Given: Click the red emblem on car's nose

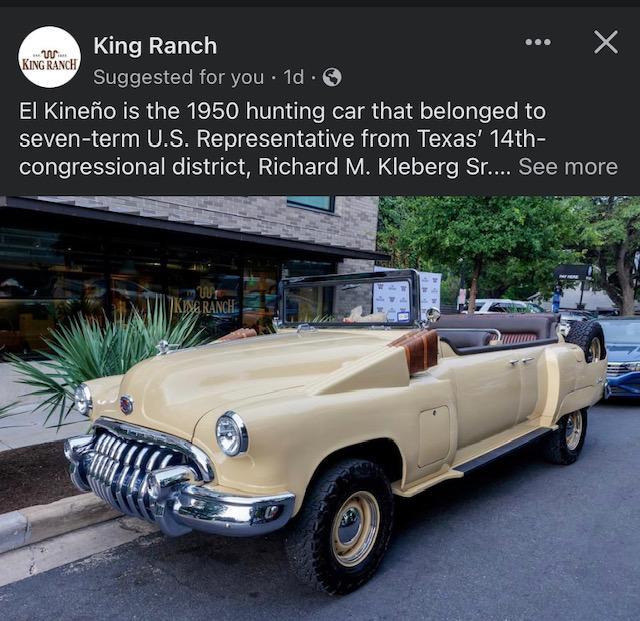Looking at the screenshot, I should pyautogui.click(x=127, y=405).
